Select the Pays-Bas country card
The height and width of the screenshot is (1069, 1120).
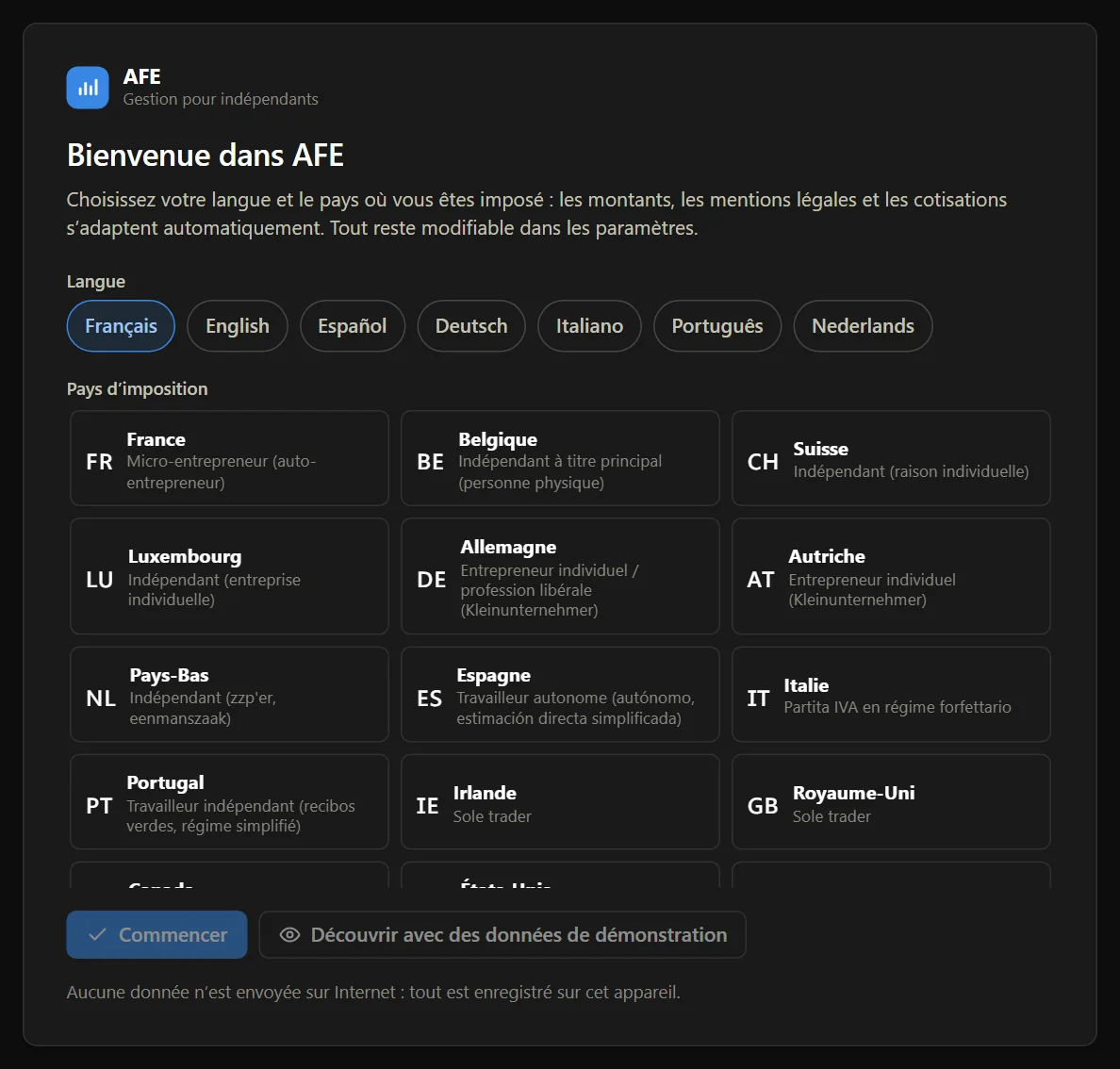tap(229, 695)
